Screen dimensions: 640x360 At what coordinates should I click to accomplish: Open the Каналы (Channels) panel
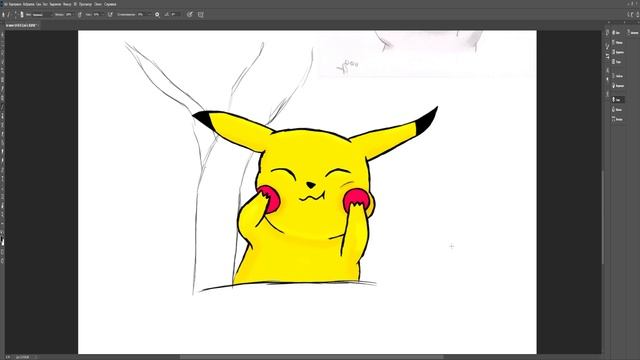(617, 109)
